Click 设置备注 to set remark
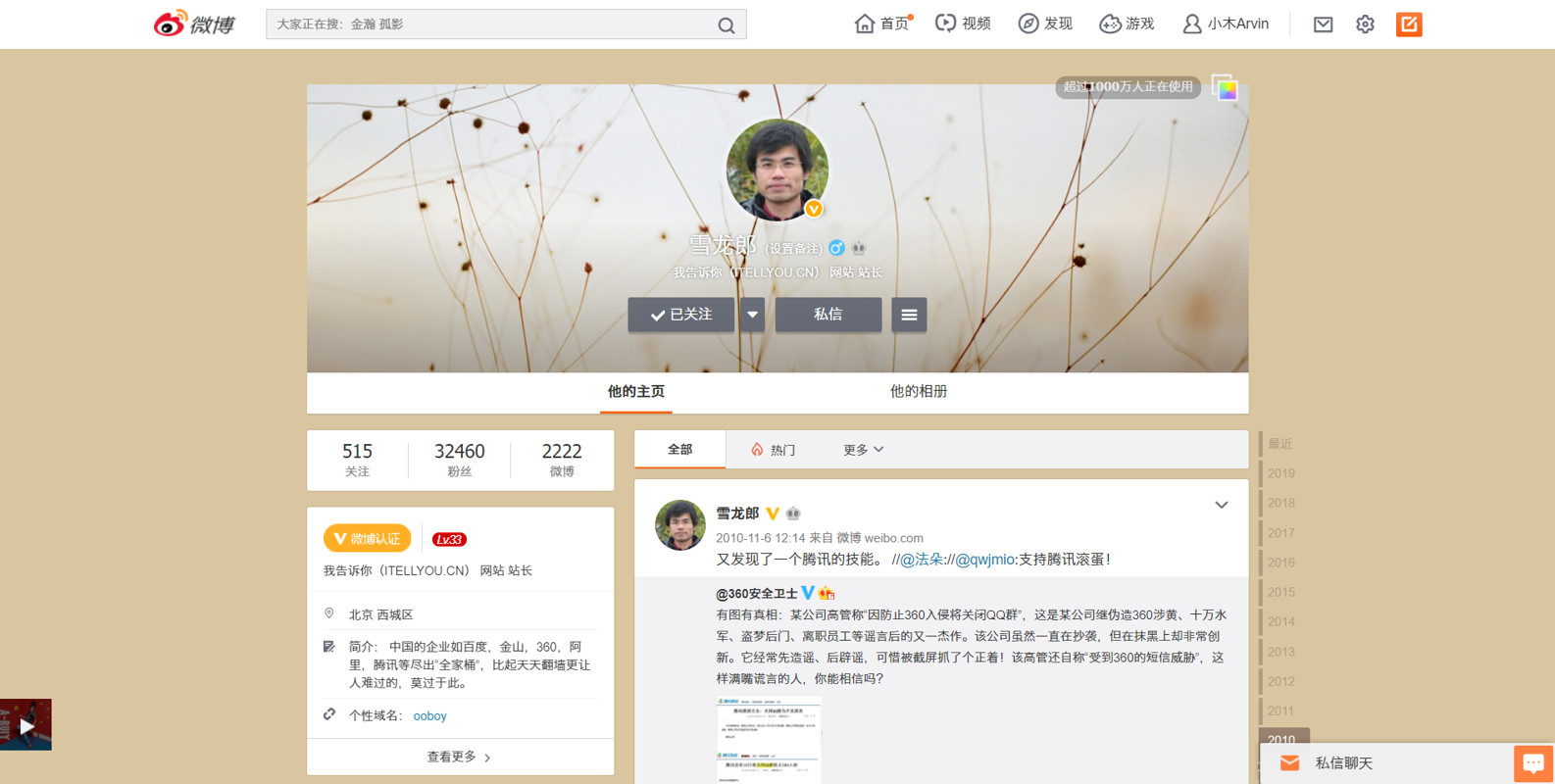The width and height of the screenshot is (1555, 784). [793, 249]
